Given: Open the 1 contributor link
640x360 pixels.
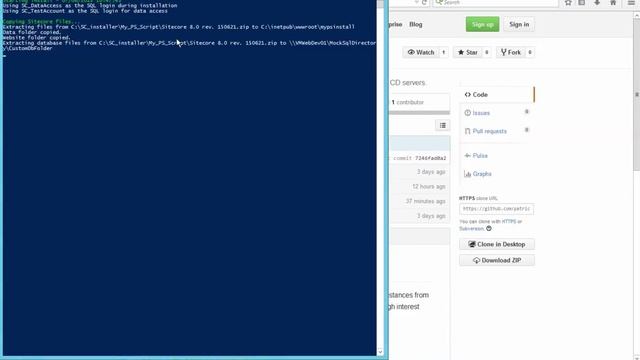Looking at the screenshot, I should point(407,102).
